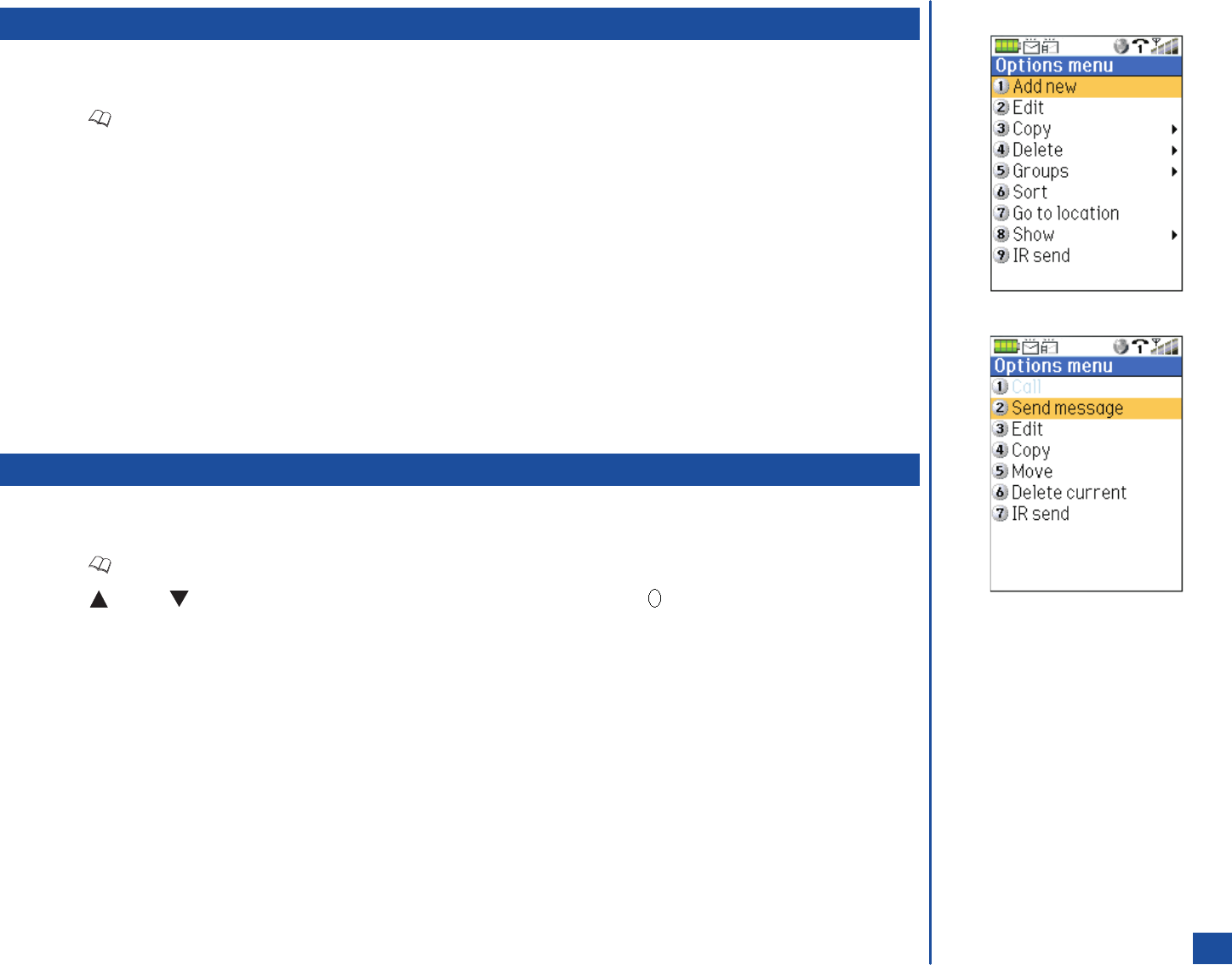Pick Go to location
The height and width of the screenshot is (965, 1232).
1087,214
